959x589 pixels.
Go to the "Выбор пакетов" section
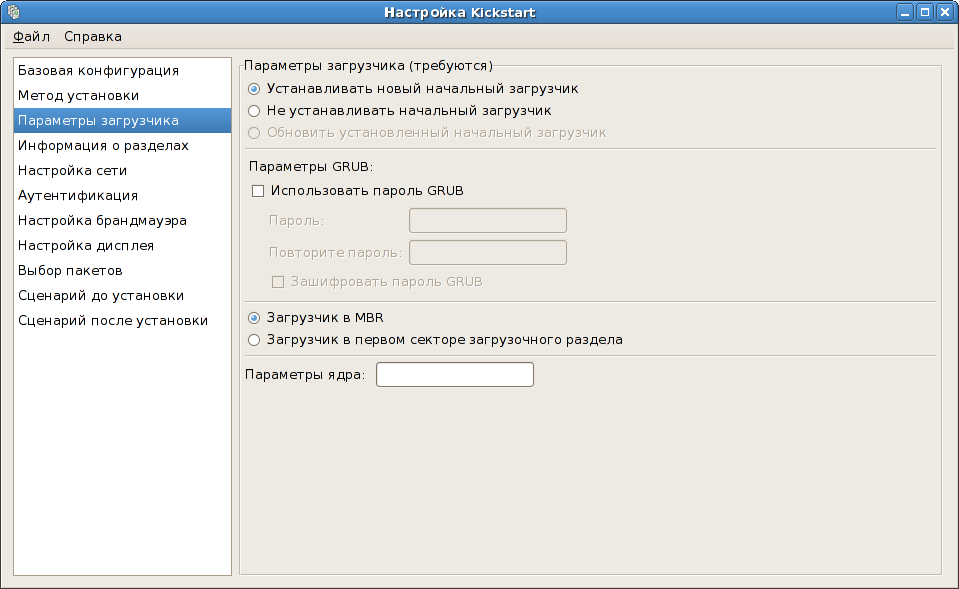click(x=70, y=270)
